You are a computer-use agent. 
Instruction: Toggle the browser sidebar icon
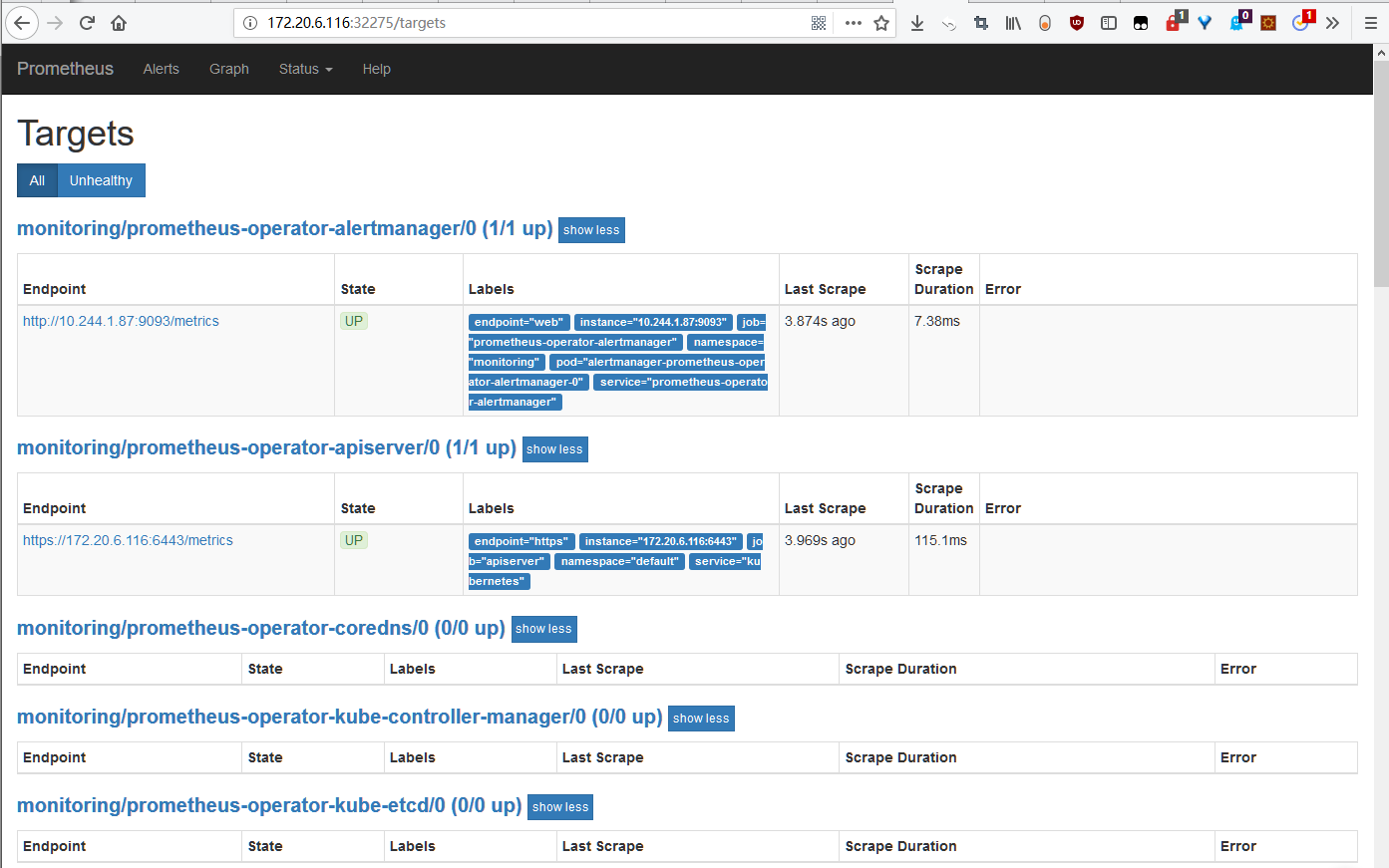1108,23
